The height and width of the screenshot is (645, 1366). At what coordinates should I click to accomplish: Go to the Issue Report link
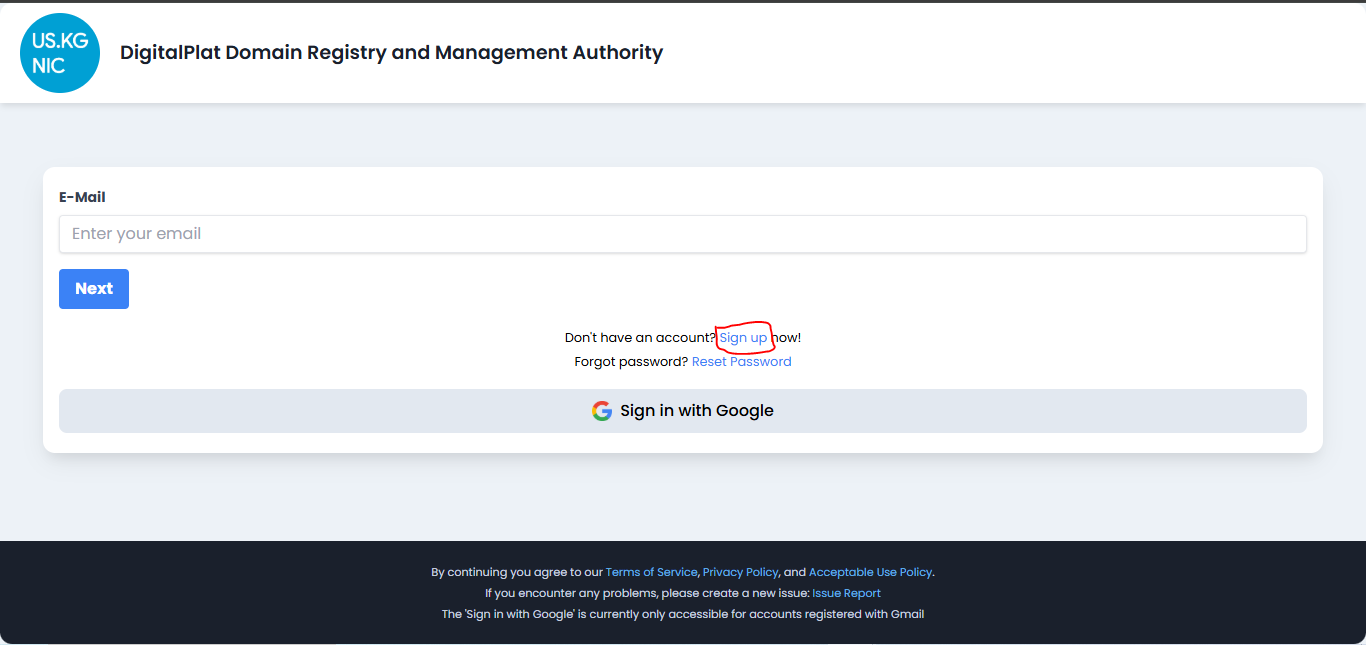(846, 593)
